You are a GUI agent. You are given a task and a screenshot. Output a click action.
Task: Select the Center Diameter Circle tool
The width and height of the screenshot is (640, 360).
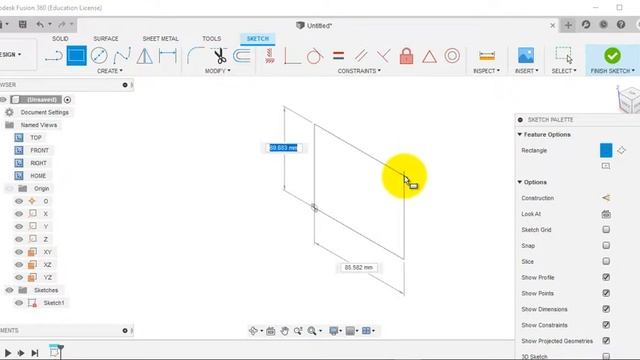pos(99,56)
